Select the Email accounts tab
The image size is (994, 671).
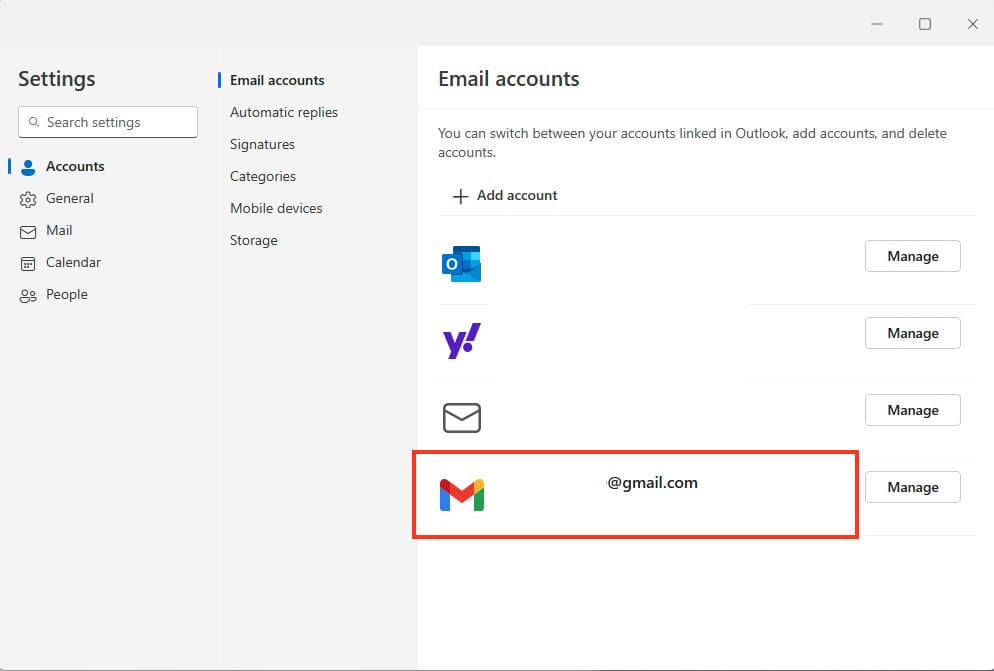click(x=277, y=80)
